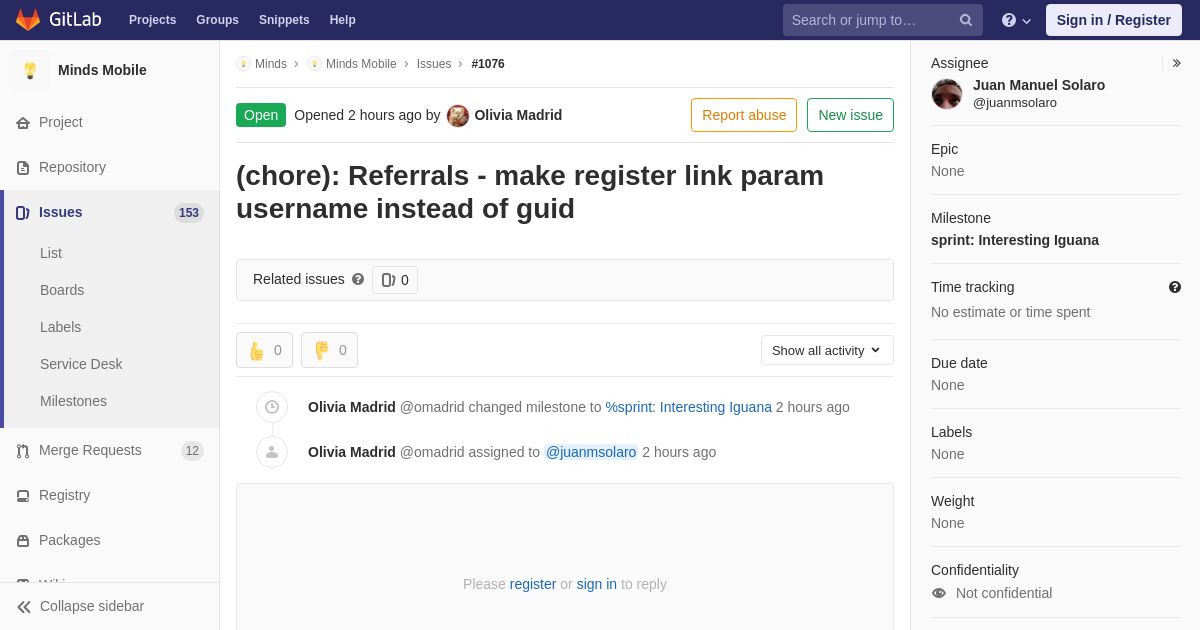The height and width of the screenshot is (630, 1200).
Task: Click the Merge Requests count badge 12
Action: point(192,451)
